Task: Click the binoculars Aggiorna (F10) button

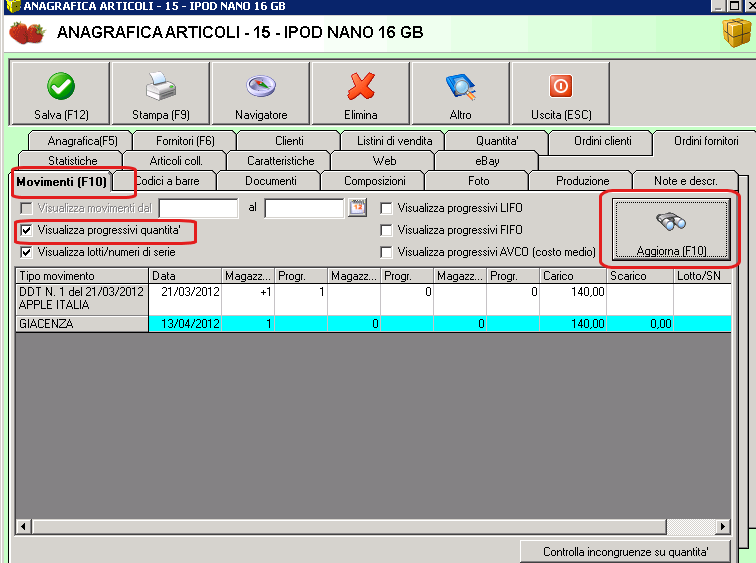Action: pyautogui.click(x=671, y=229)
